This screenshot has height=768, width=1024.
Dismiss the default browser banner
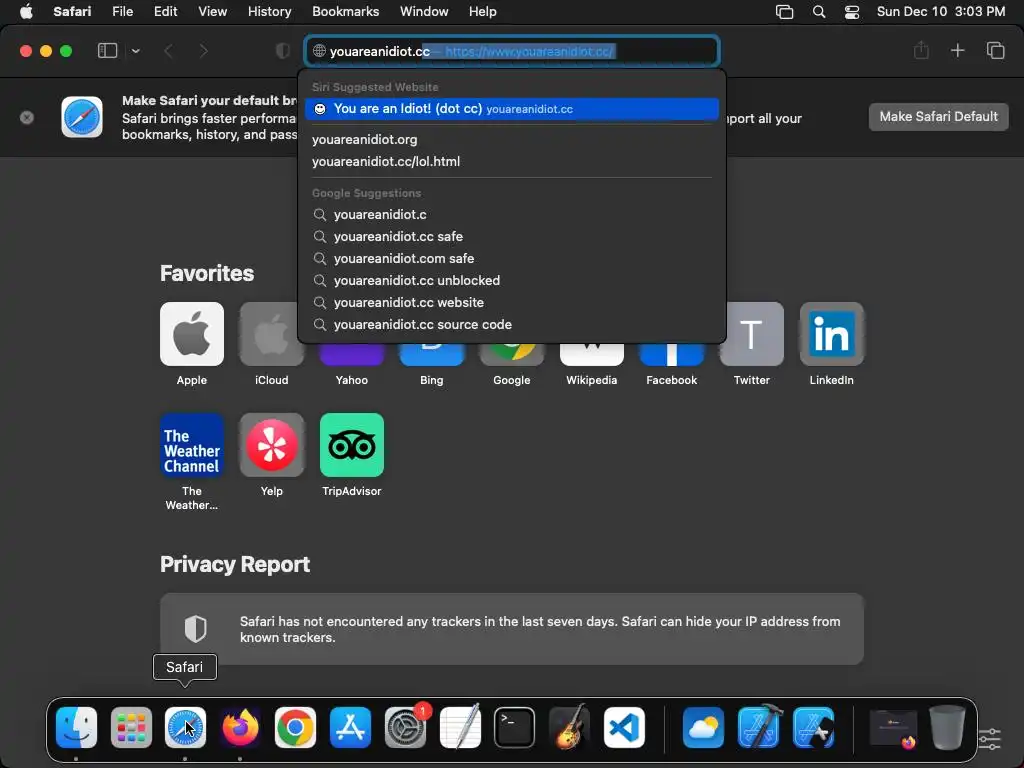point(27,118)
